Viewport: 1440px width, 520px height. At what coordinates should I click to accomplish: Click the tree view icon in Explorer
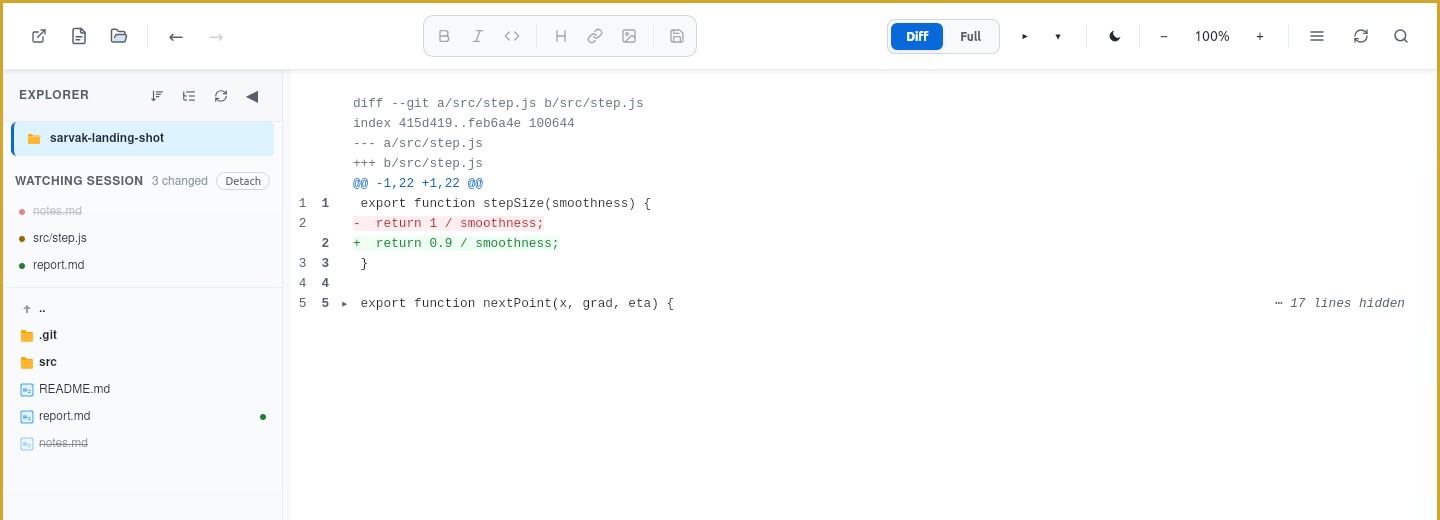point(189,96)
